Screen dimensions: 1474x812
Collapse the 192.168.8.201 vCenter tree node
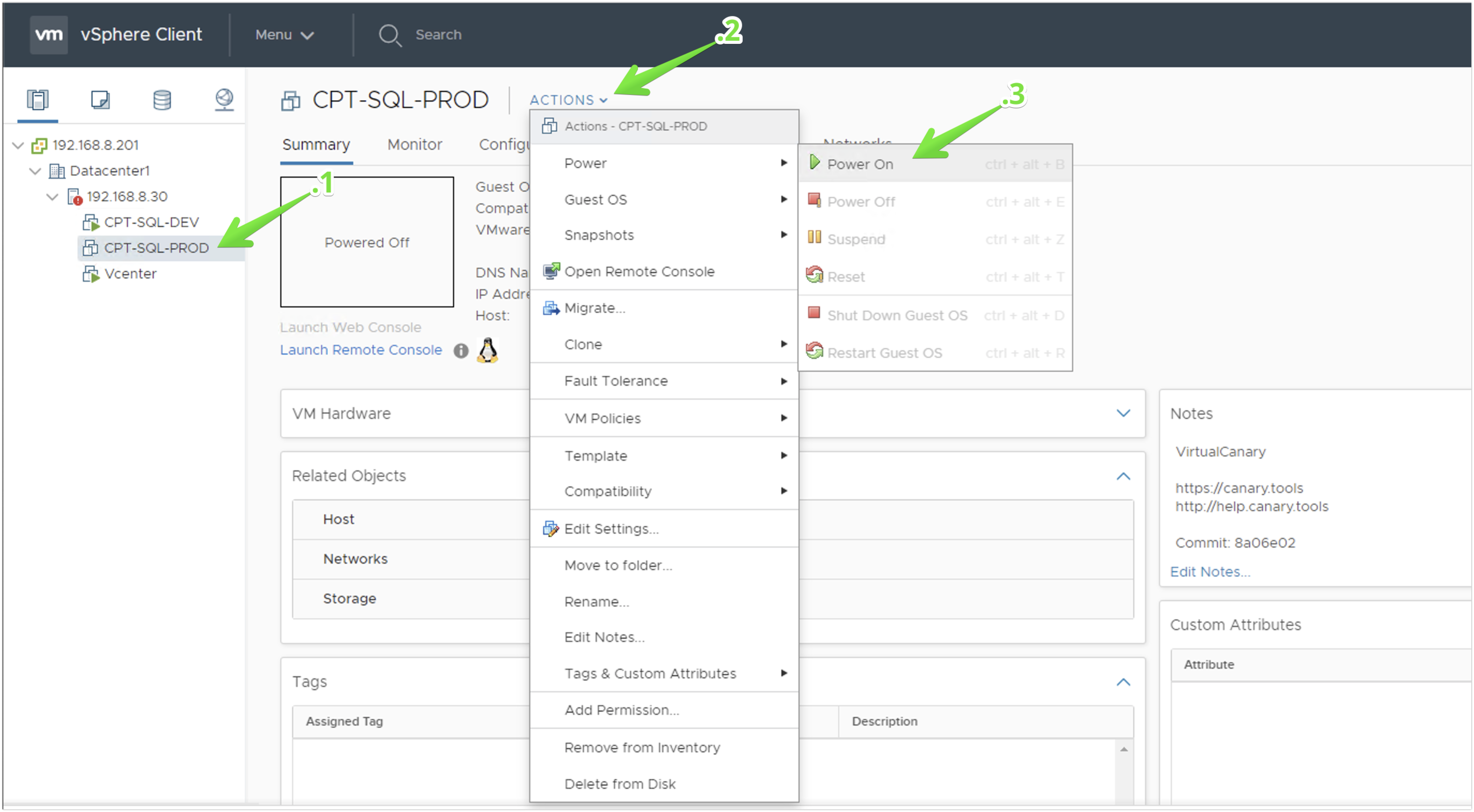[x=18, y=145]
